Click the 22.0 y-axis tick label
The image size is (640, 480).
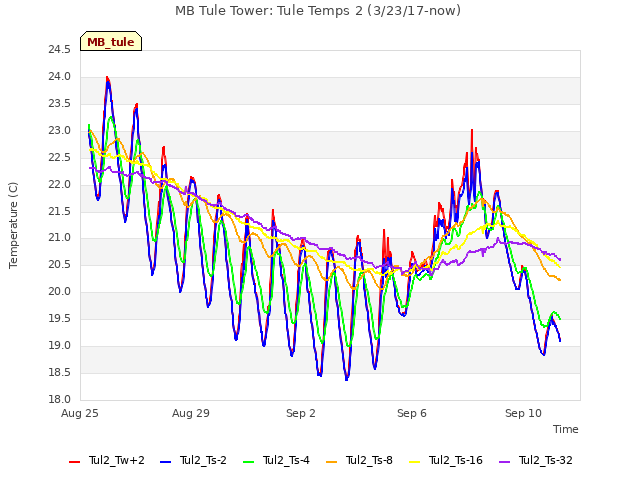(x=60, y=184)
